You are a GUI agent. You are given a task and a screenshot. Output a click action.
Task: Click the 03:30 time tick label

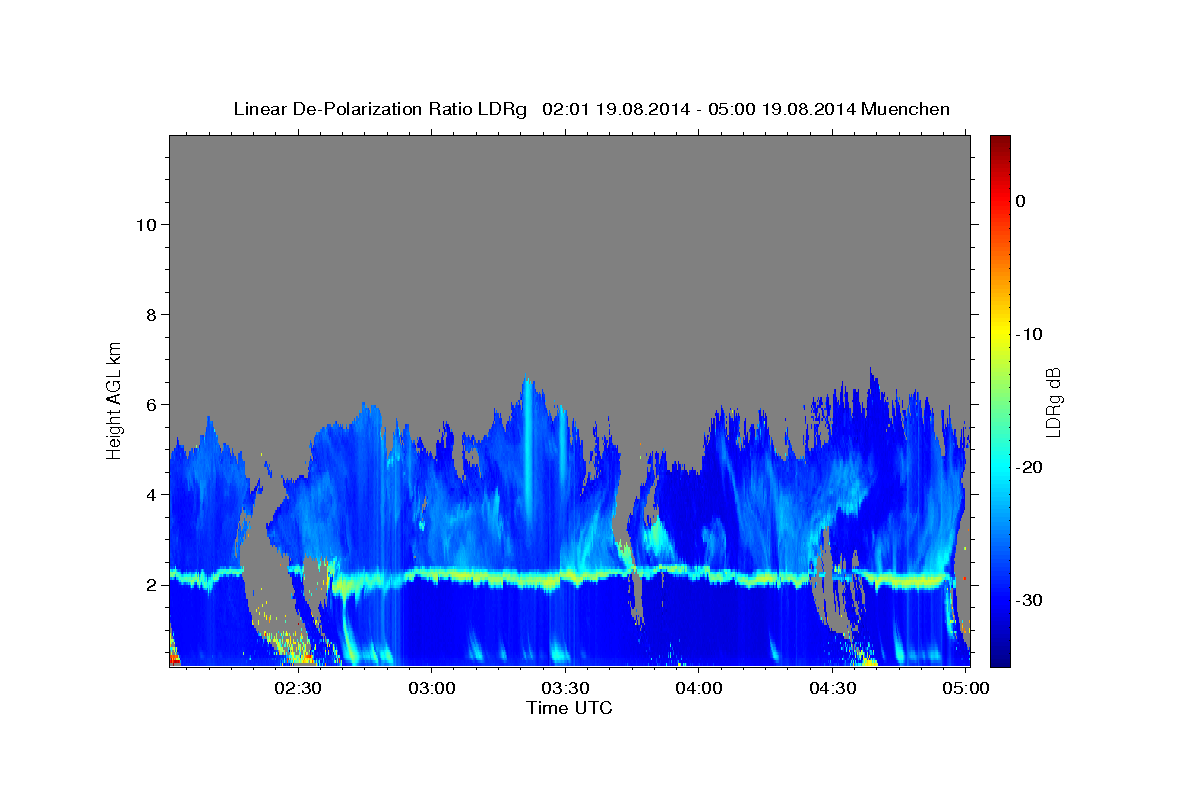click(x=565, y=688)
